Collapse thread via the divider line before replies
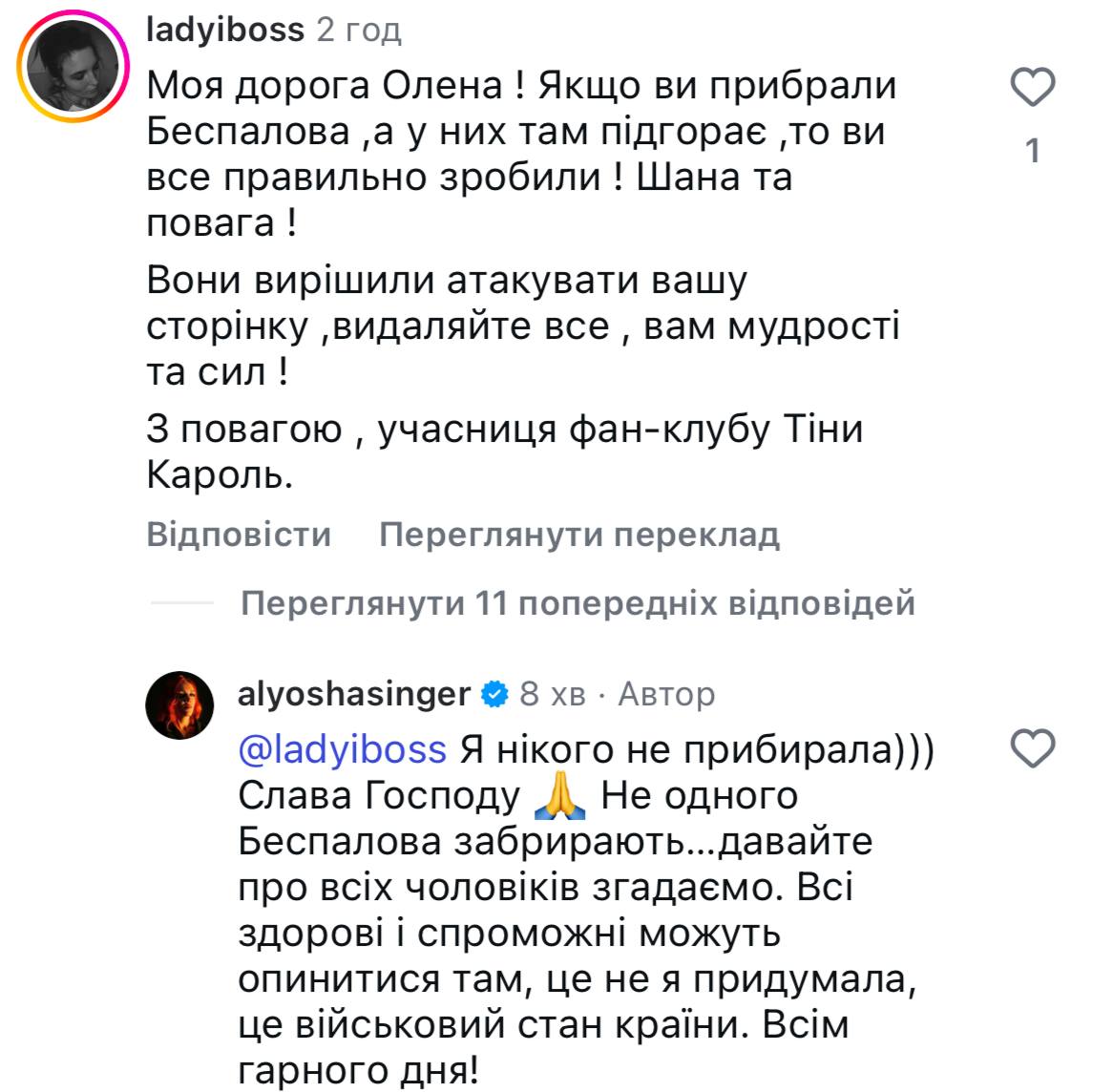This screenshot has height=1092, width=1113. pyautogui.click(x=183, y=603)
